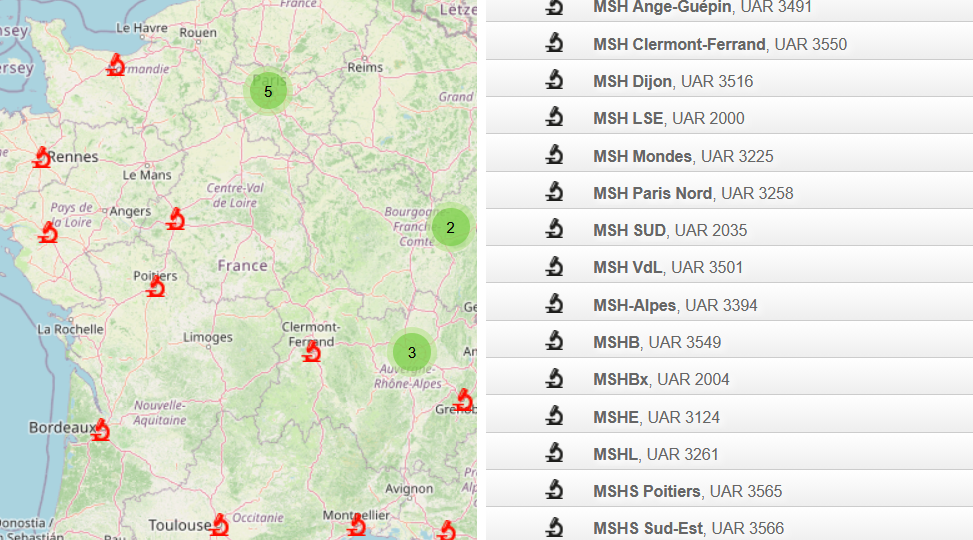
Task: Select the microscope marker at Poitiers
Action: click(x=156, y=286)
